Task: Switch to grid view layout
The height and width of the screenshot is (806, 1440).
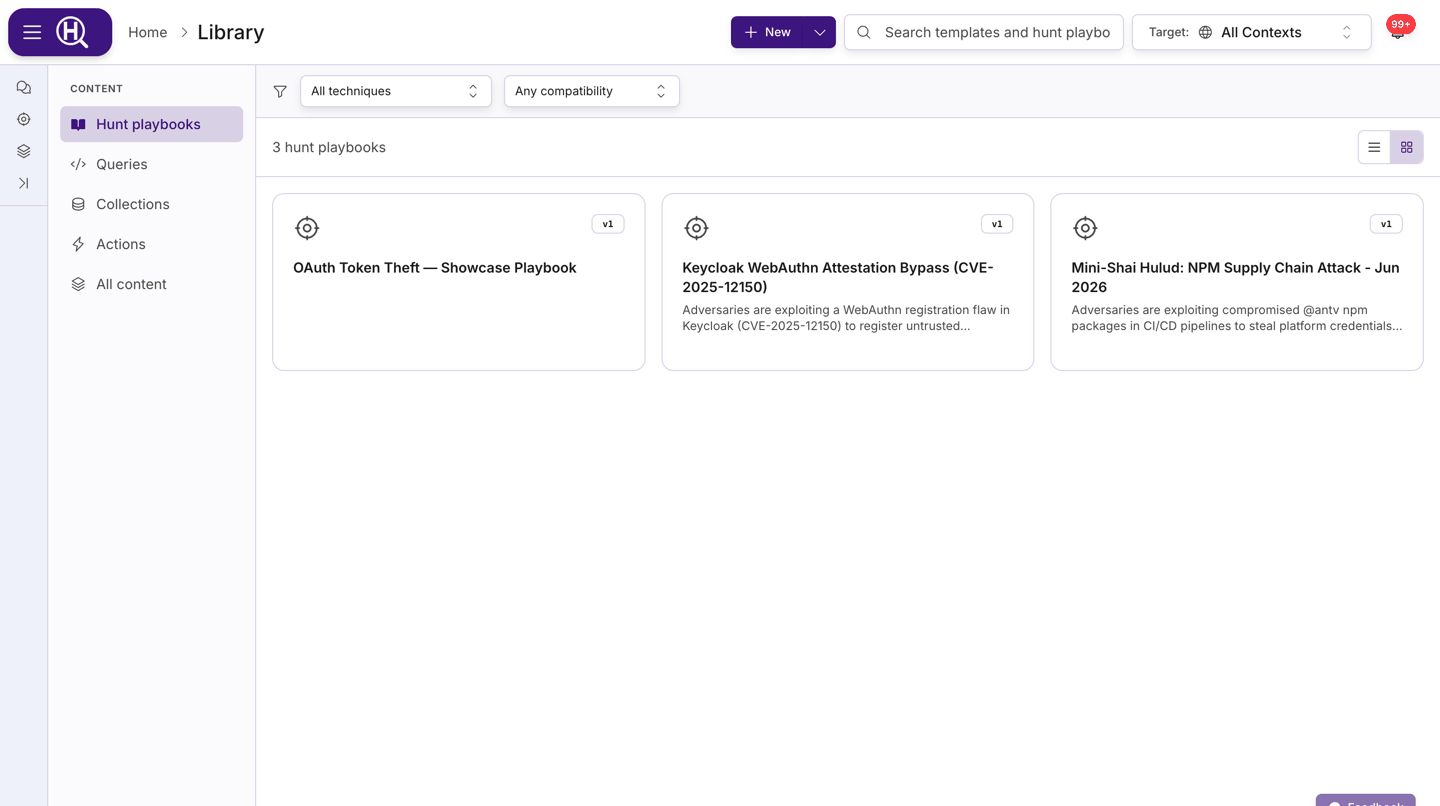Action: 1407,148
